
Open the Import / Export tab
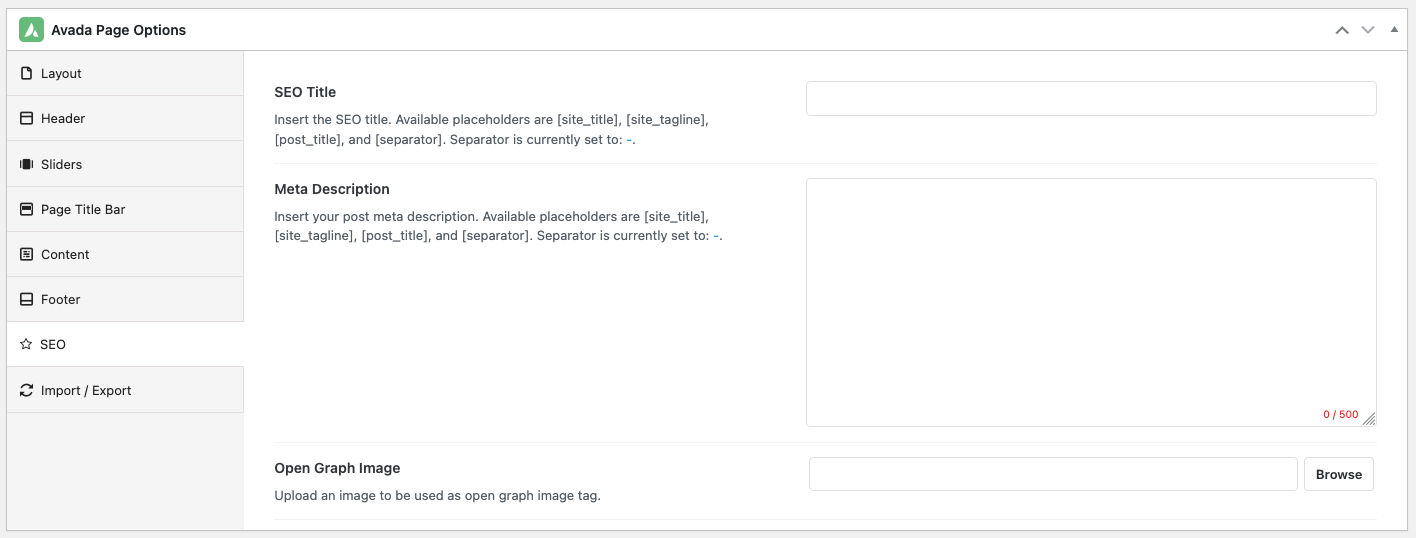click(x=125, y=390)
